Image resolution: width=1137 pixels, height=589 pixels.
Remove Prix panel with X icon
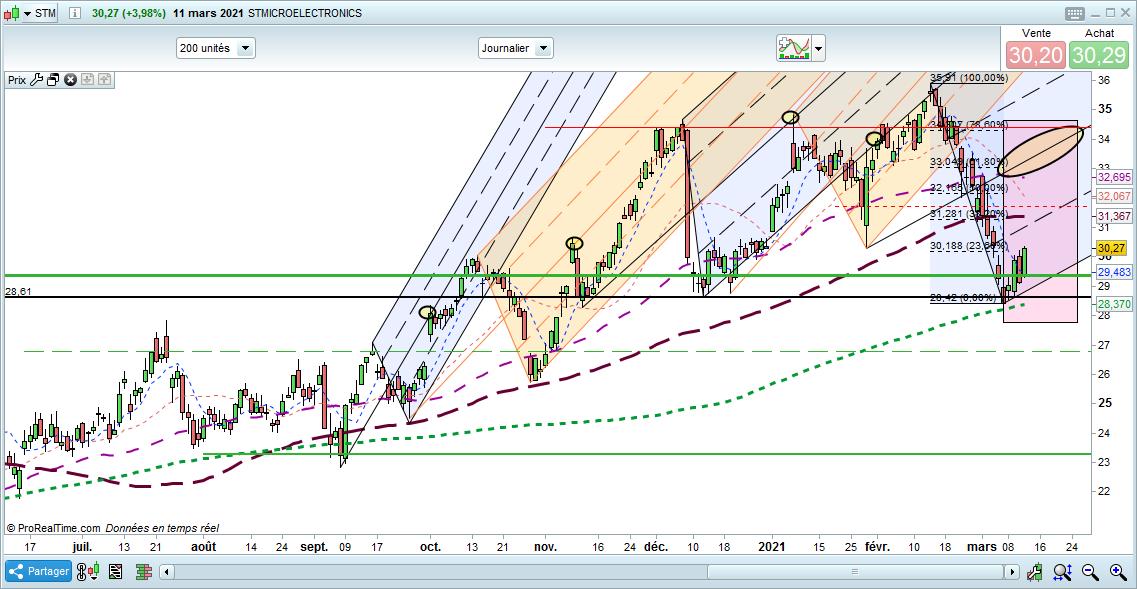(70, 80)
